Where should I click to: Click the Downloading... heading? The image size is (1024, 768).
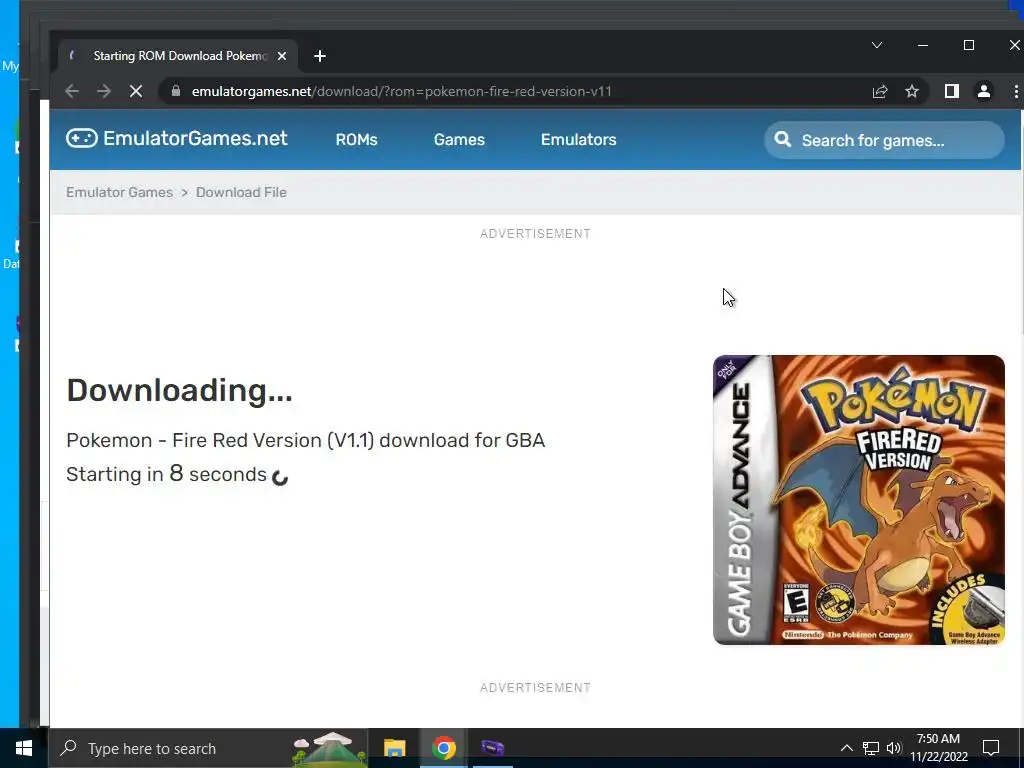pyautogui.click(x=180, y=391)
